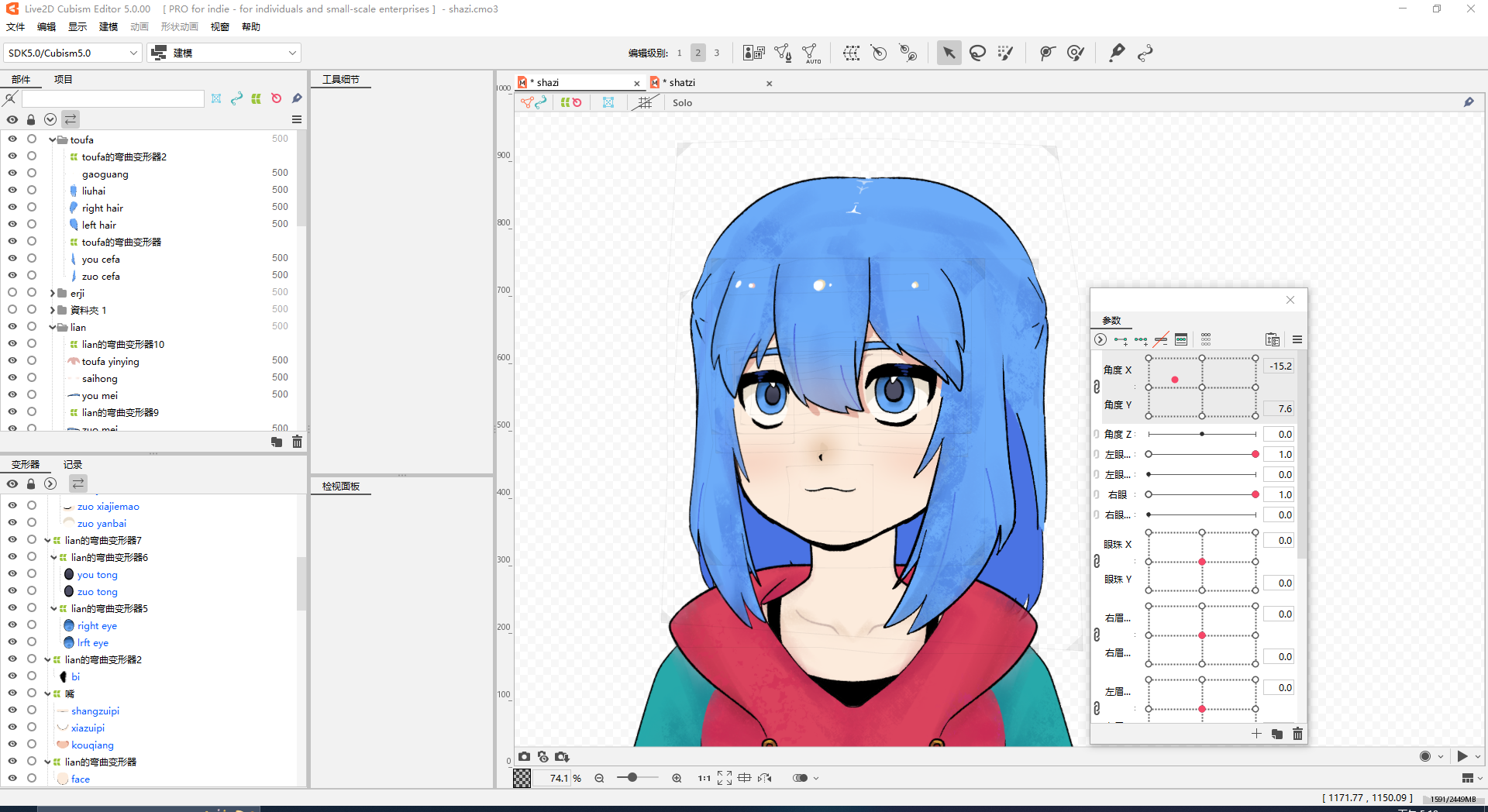Expand the 資料夹 1 folder
Viewport: 1488px width, 812px height.
[x=53, y=310]
